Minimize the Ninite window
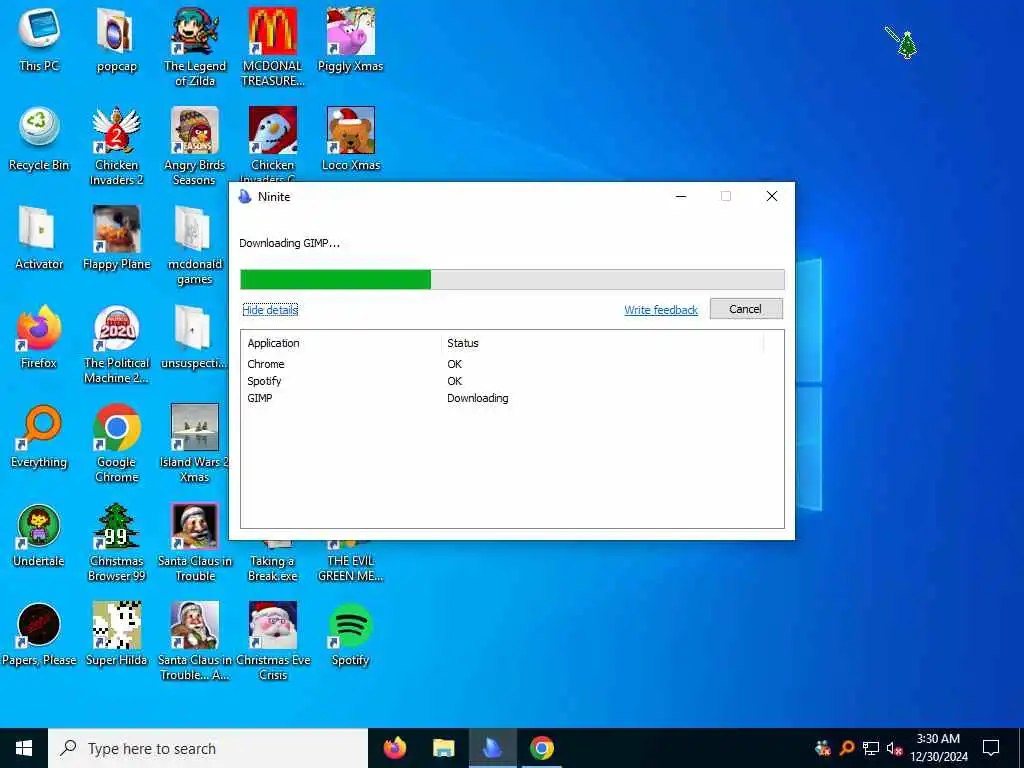Viewport: 1024px width, 768px height. [x=680, y=196]
